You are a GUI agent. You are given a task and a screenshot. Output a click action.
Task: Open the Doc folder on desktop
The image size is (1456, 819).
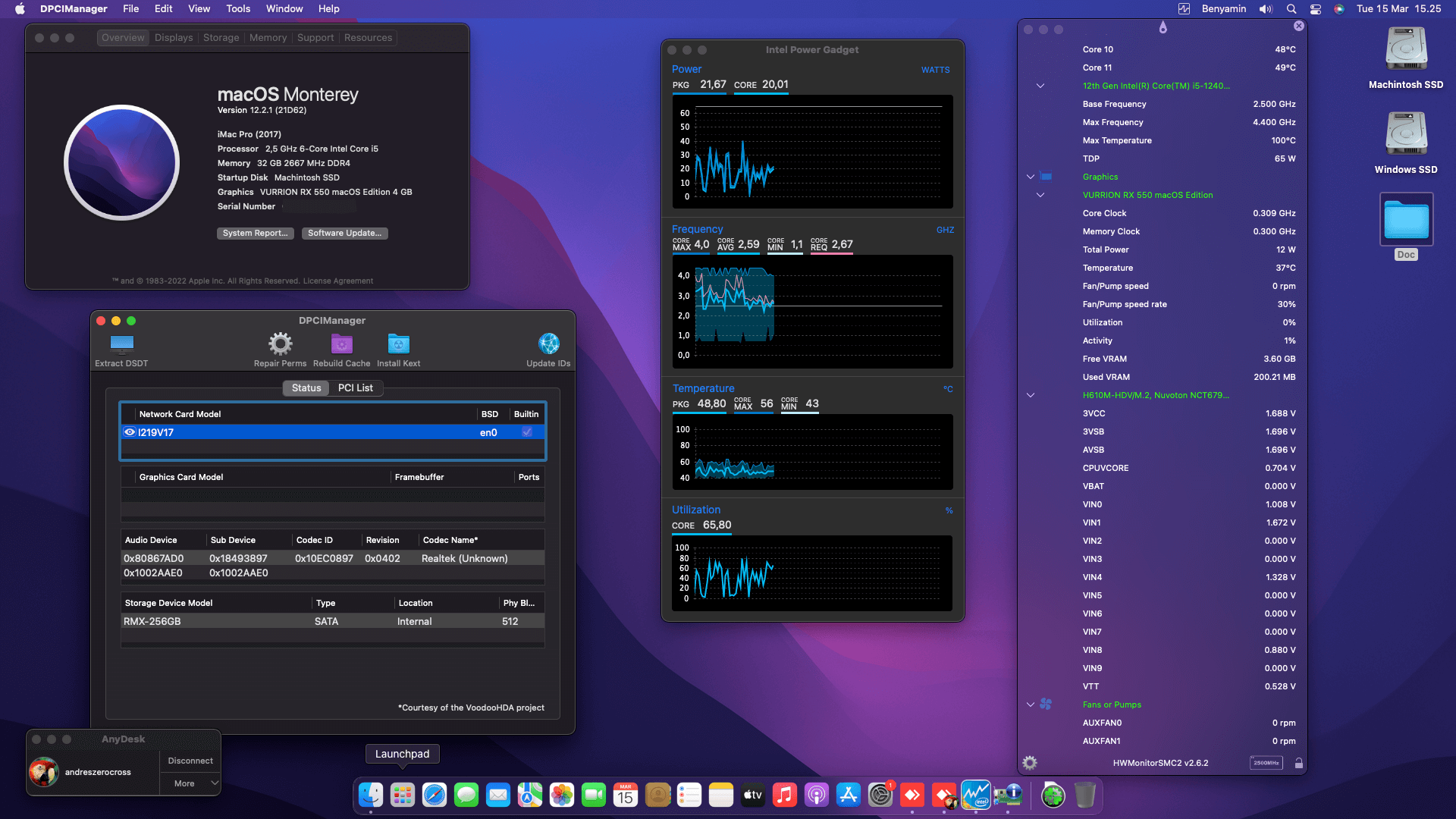[1406, 220]
